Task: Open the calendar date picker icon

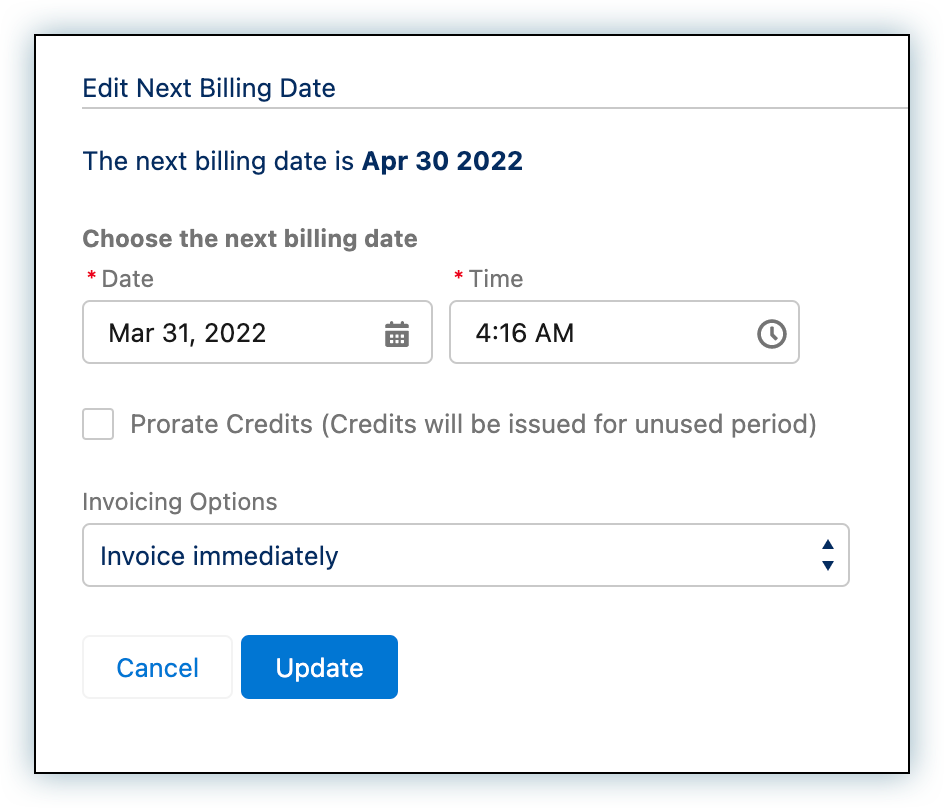Action: 397,333
